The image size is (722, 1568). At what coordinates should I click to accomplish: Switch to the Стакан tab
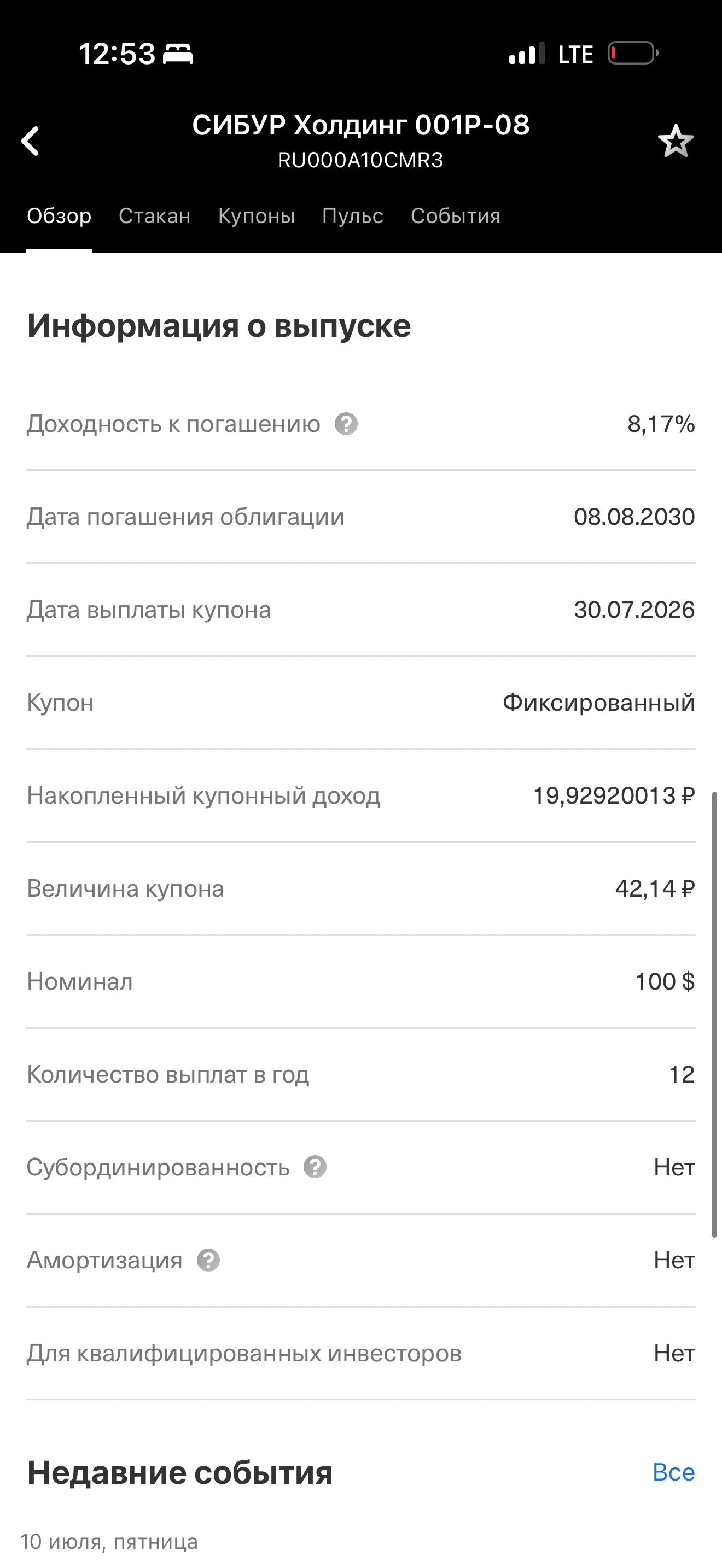tap(155, 215)
